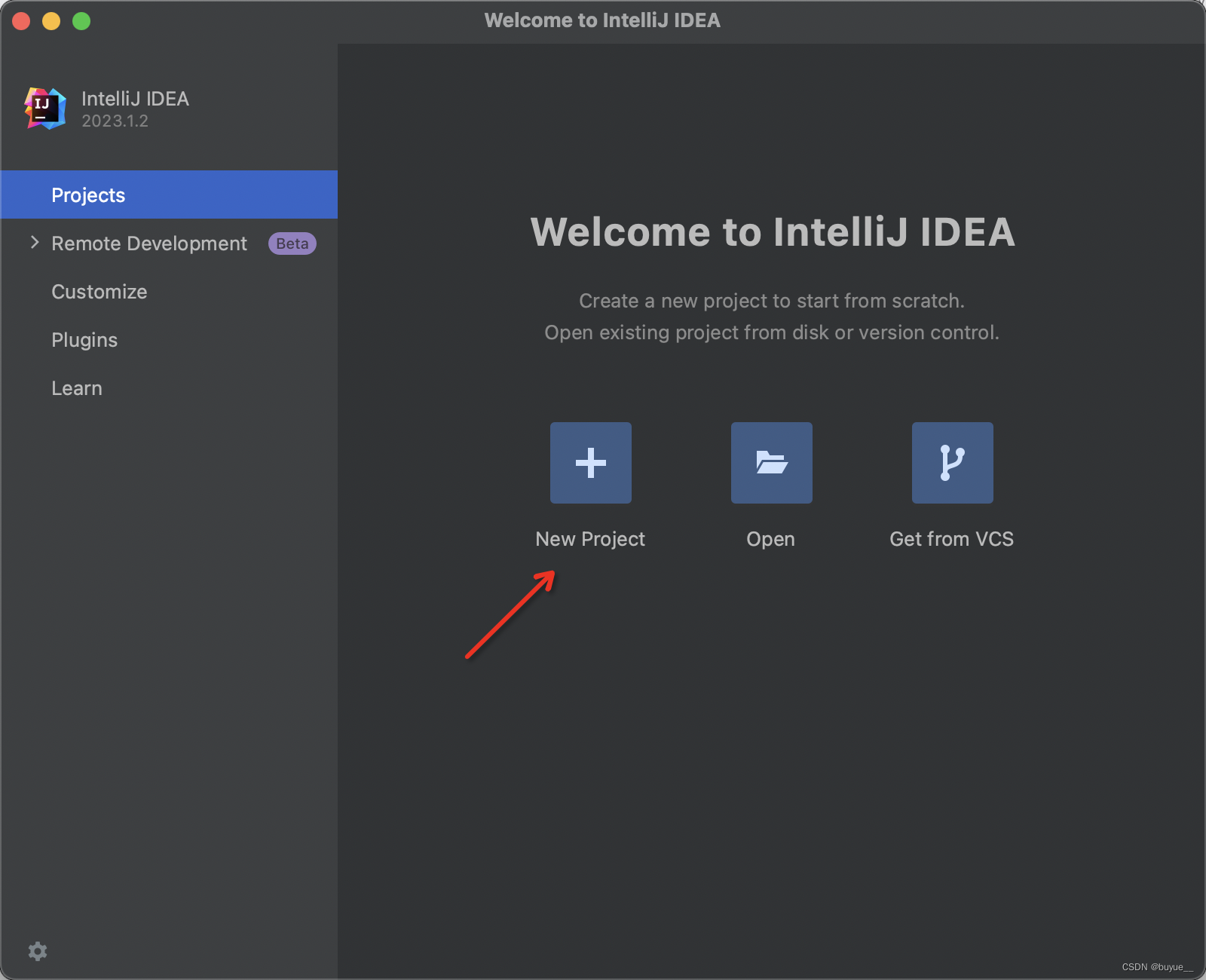Open the Remote Development tab
Image resolution: width=1206 pixels, height=980 pixels.
pyautogui.click(x=169, y=243)
